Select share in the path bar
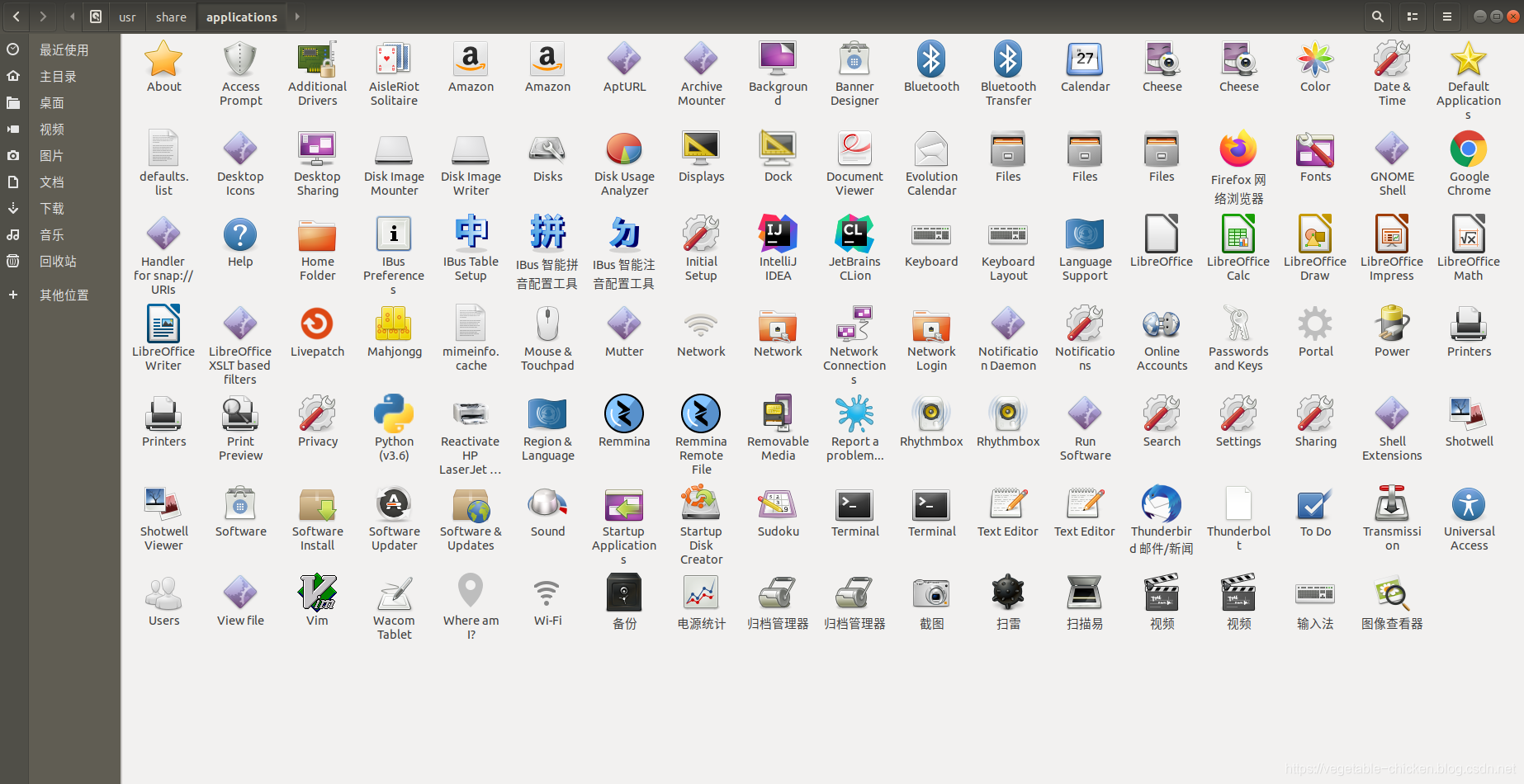Screen dimensions: 1524x784 coord(170,17)
